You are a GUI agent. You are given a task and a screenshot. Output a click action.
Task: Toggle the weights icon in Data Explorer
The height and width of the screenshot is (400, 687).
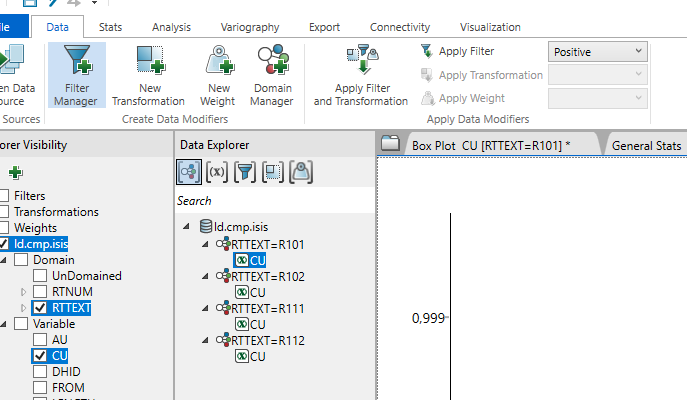pos(301,172)
